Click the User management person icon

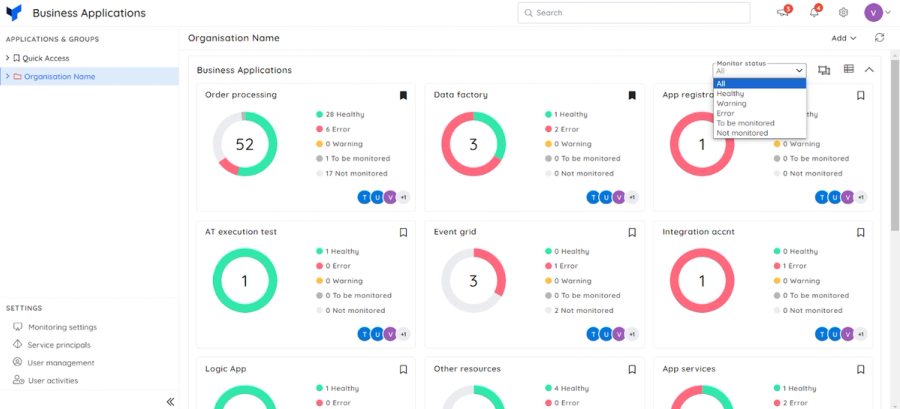click(x=17, y=363)
